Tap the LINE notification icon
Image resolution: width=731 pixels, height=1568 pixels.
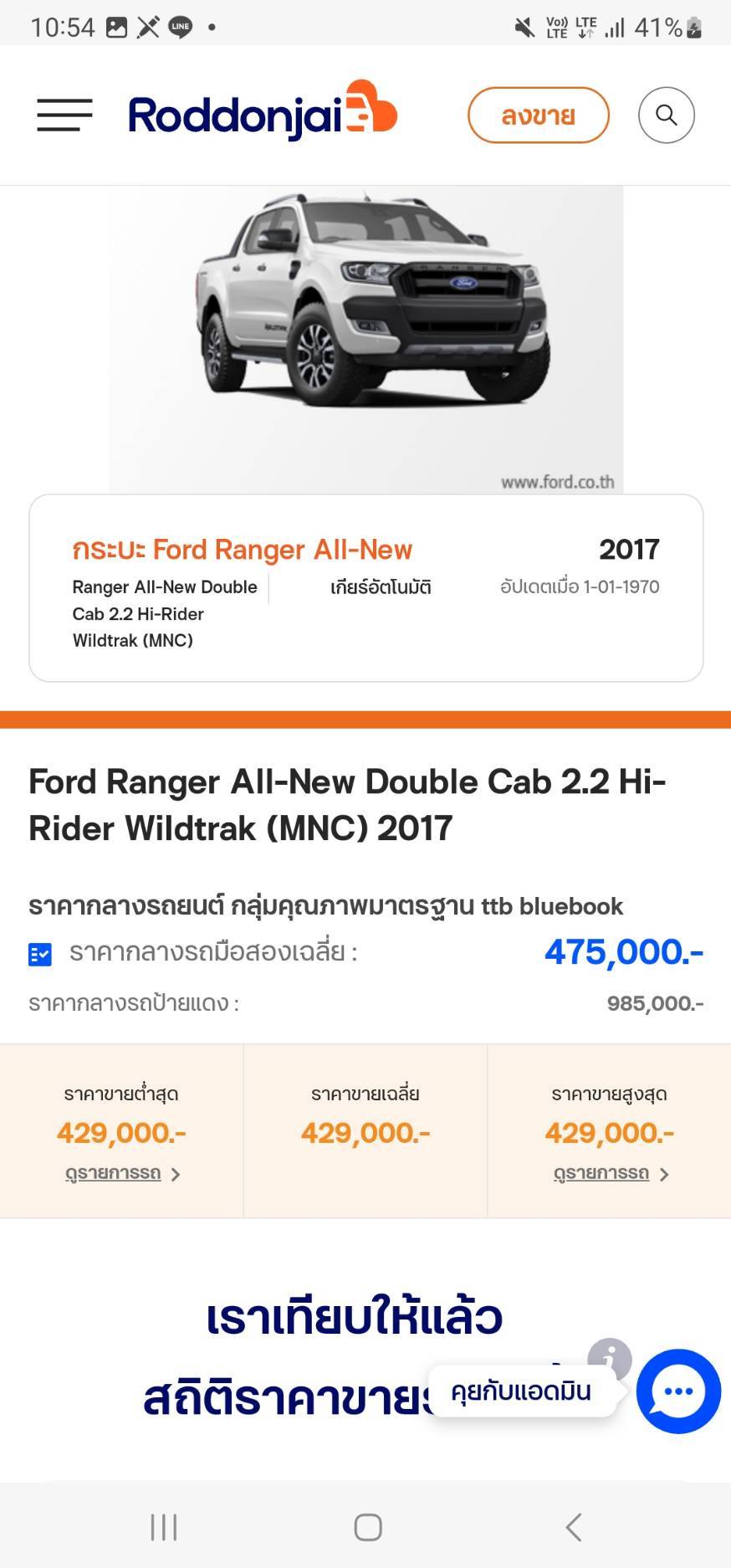tap(180, 28)
